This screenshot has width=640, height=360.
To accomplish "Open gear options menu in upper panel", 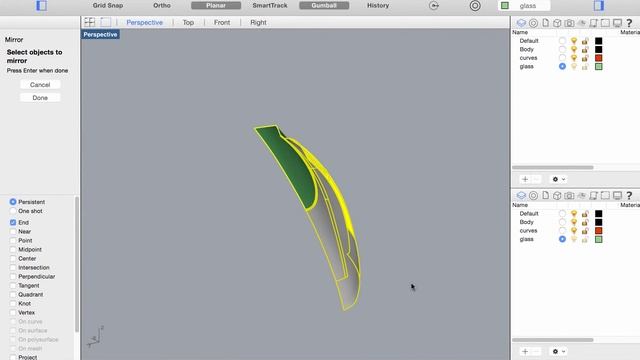I will tap(559, 179).
